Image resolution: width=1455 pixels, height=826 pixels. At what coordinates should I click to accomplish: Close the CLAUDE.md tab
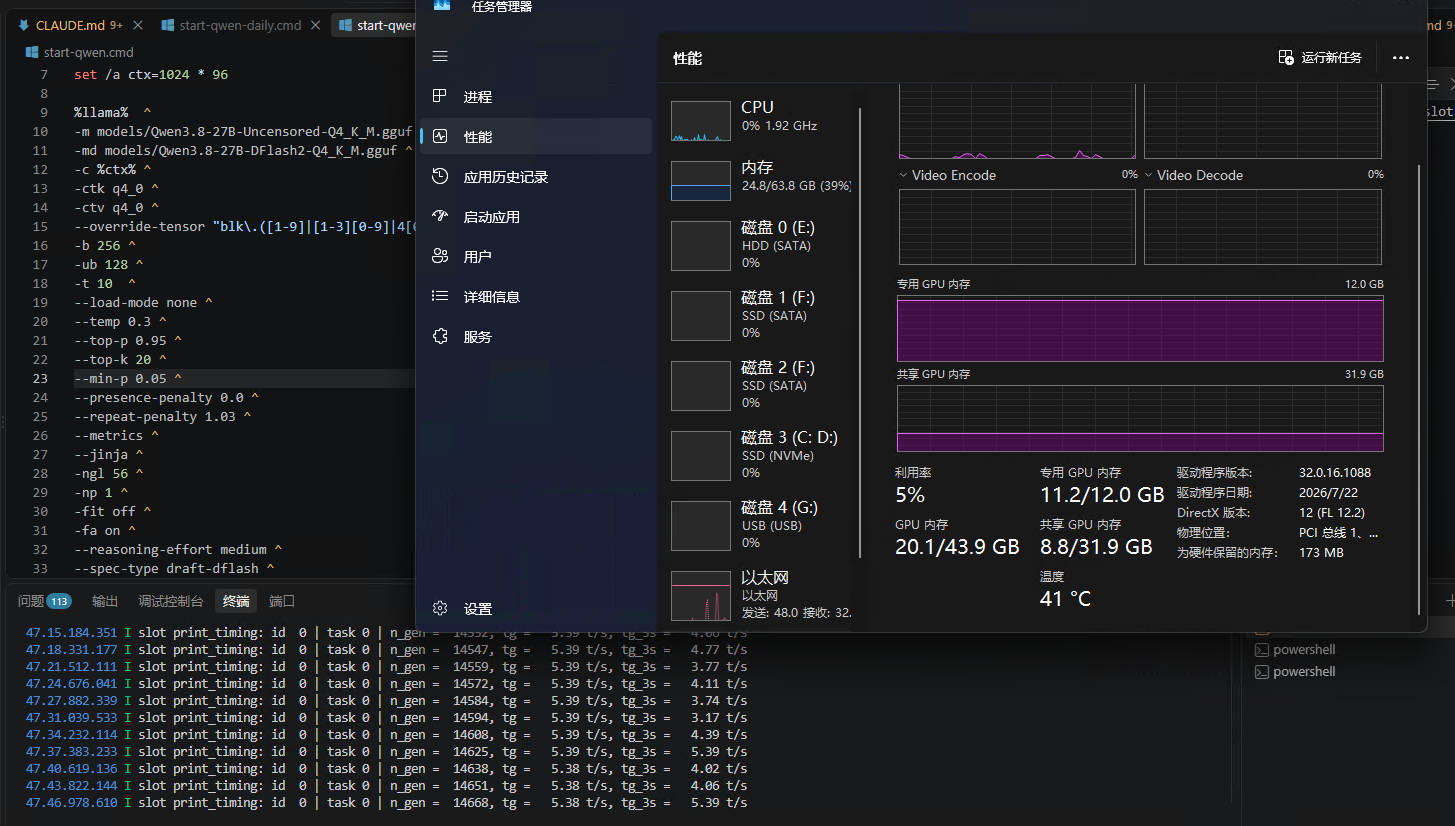(x=137, y=25)
